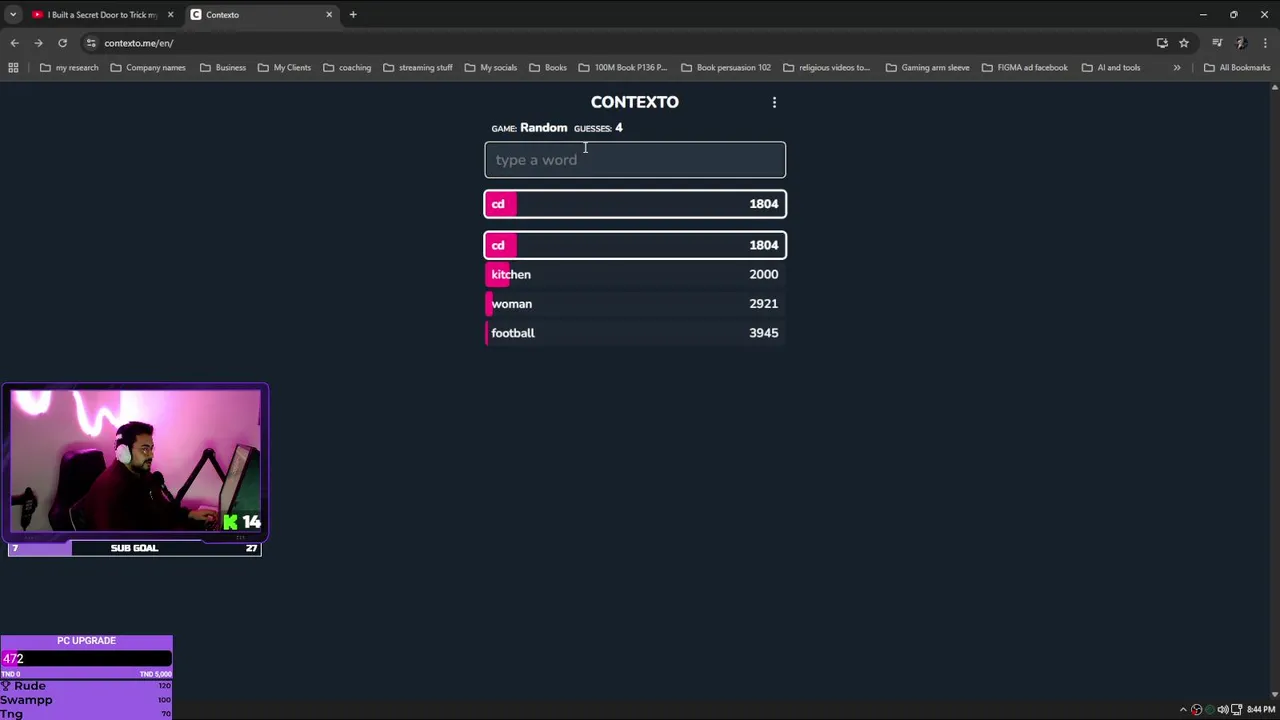This screenshot has width=1280, height=720.
Task: Click the kitchen score 2000
Action: point(763,274)
